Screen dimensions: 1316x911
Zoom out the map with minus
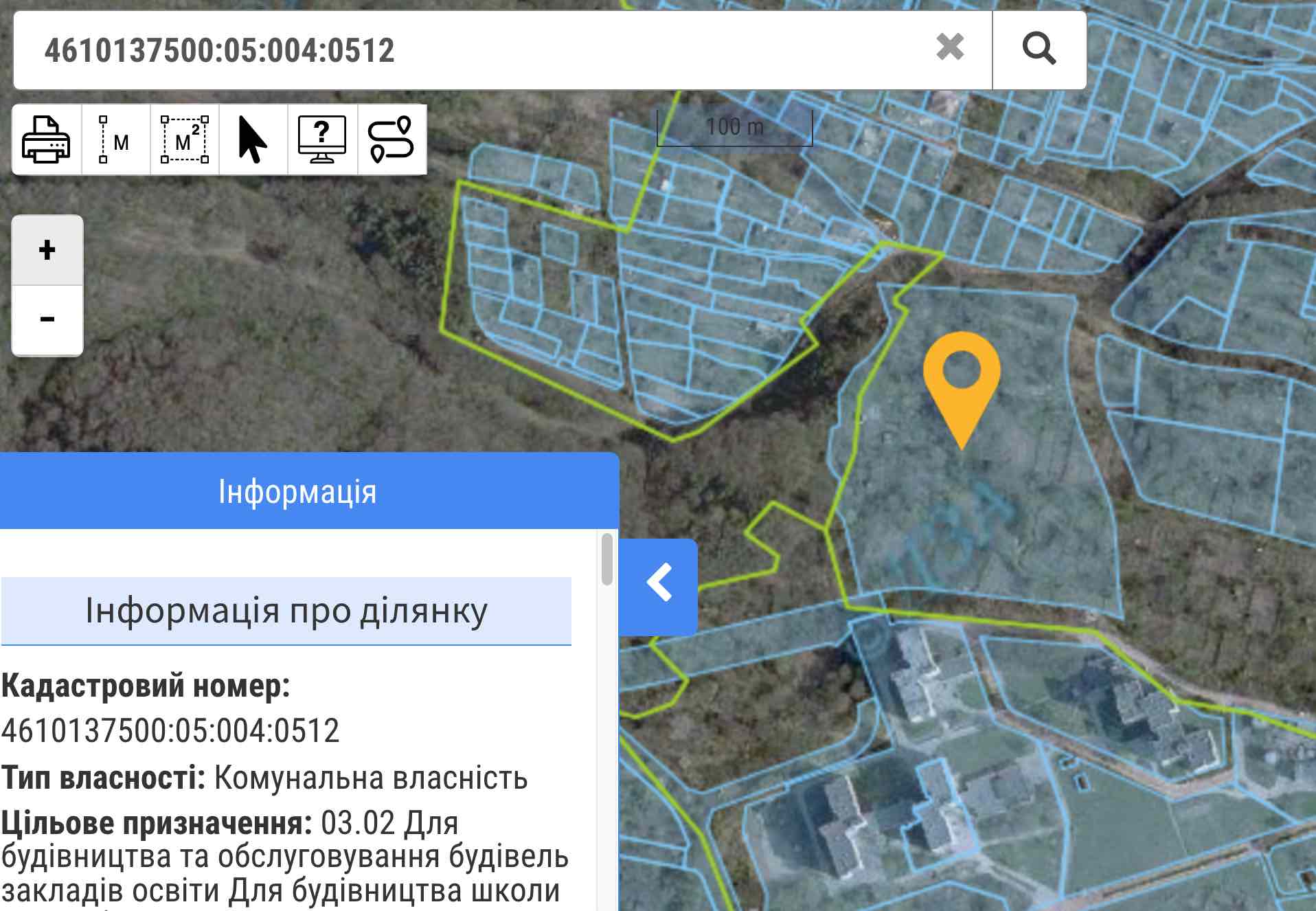pyautogui.click(x=47, y=319)
